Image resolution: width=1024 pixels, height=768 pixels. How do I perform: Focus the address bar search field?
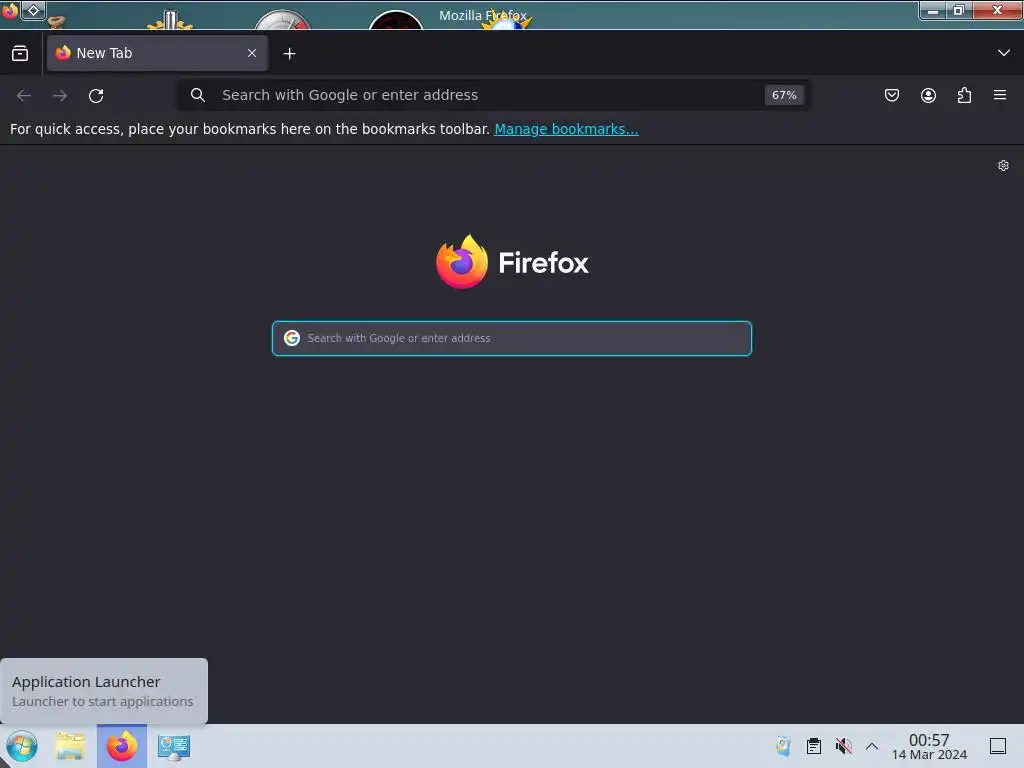(493, 95)
